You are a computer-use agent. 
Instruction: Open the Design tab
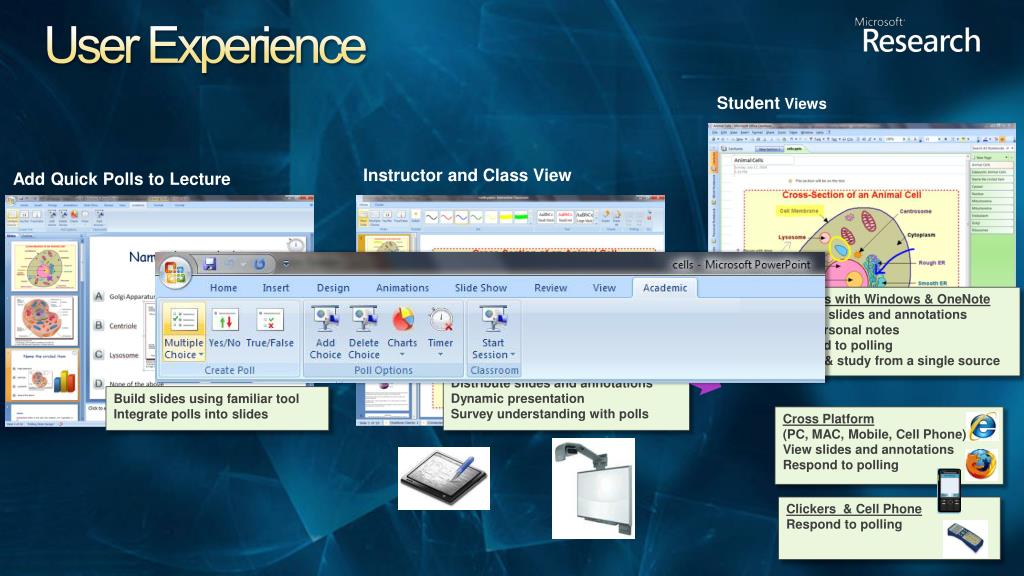point(333,288)
